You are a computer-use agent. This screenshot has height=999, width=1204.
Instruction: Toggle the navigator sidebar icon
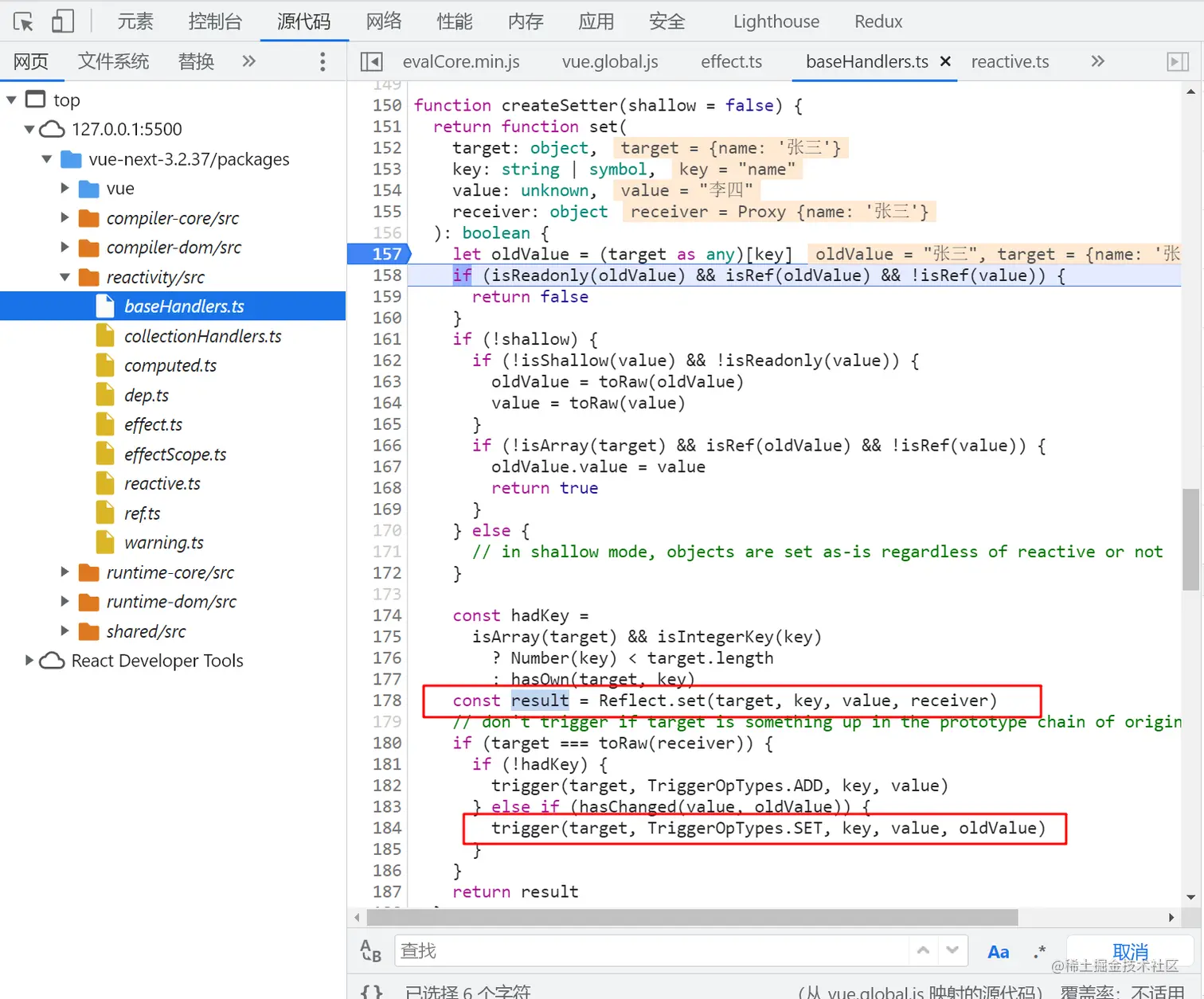(372, 61)
